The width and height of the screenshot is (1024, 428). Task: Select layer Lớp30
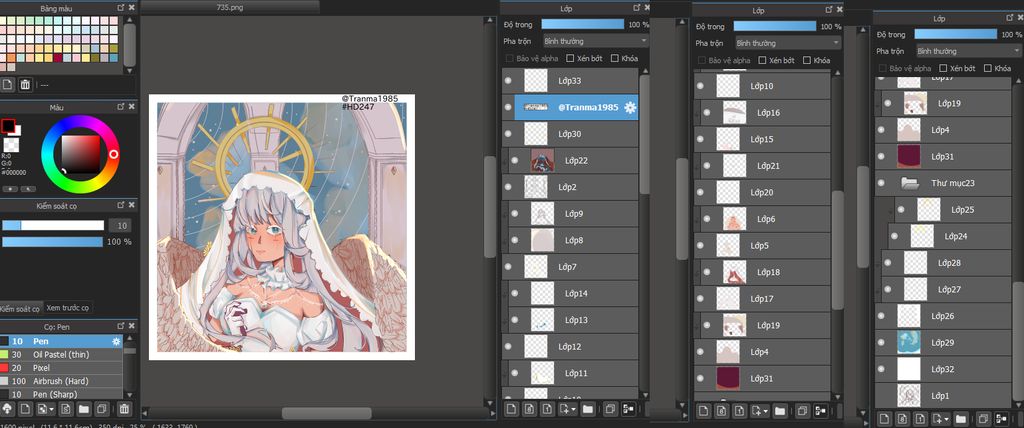(570, 134)
